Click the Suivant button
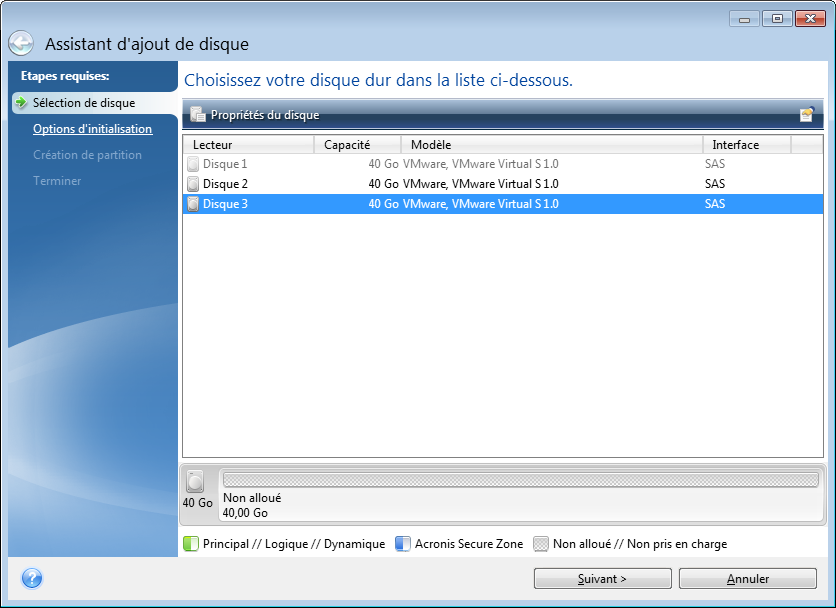Image resolution: width=836 pixels, height=608 pixels. pyautogui.click(x=602, y=579)
